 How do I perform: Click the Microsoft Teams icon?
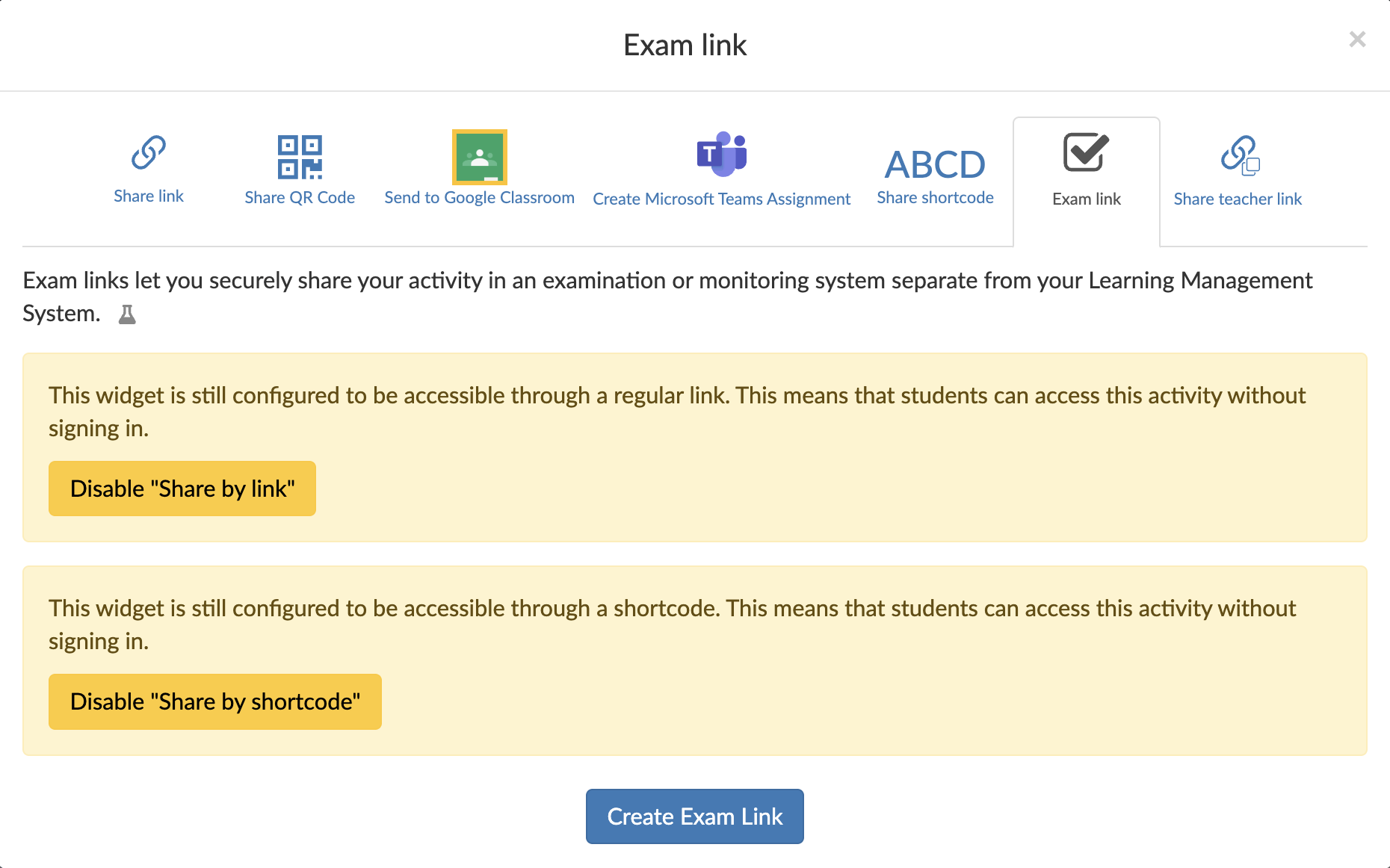721,153
